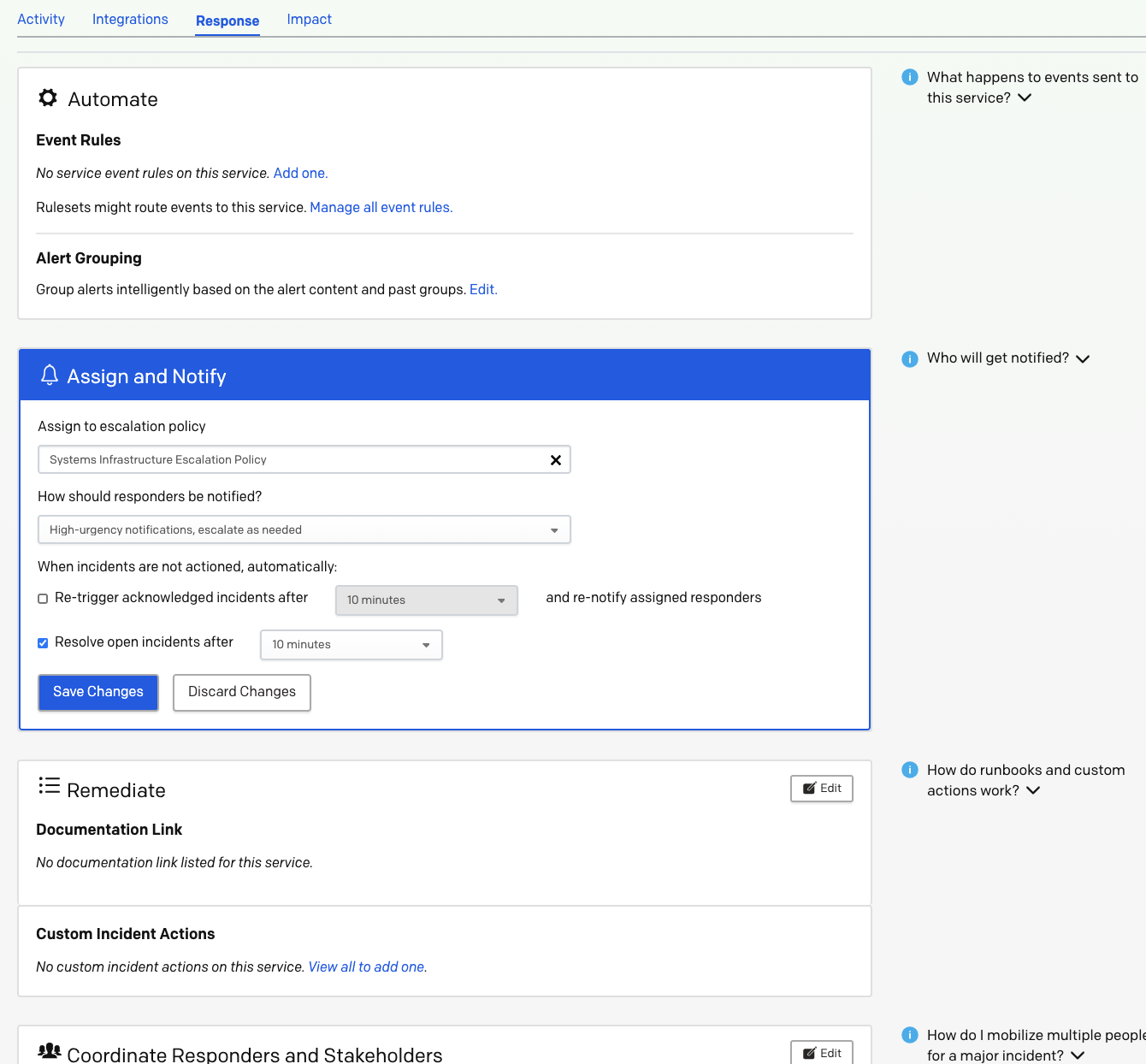Click Edit button in Coordinate Responders section
The height and width of the screenshot is (1064, 1146).
pyautogui.click(x=822, y=1052)
